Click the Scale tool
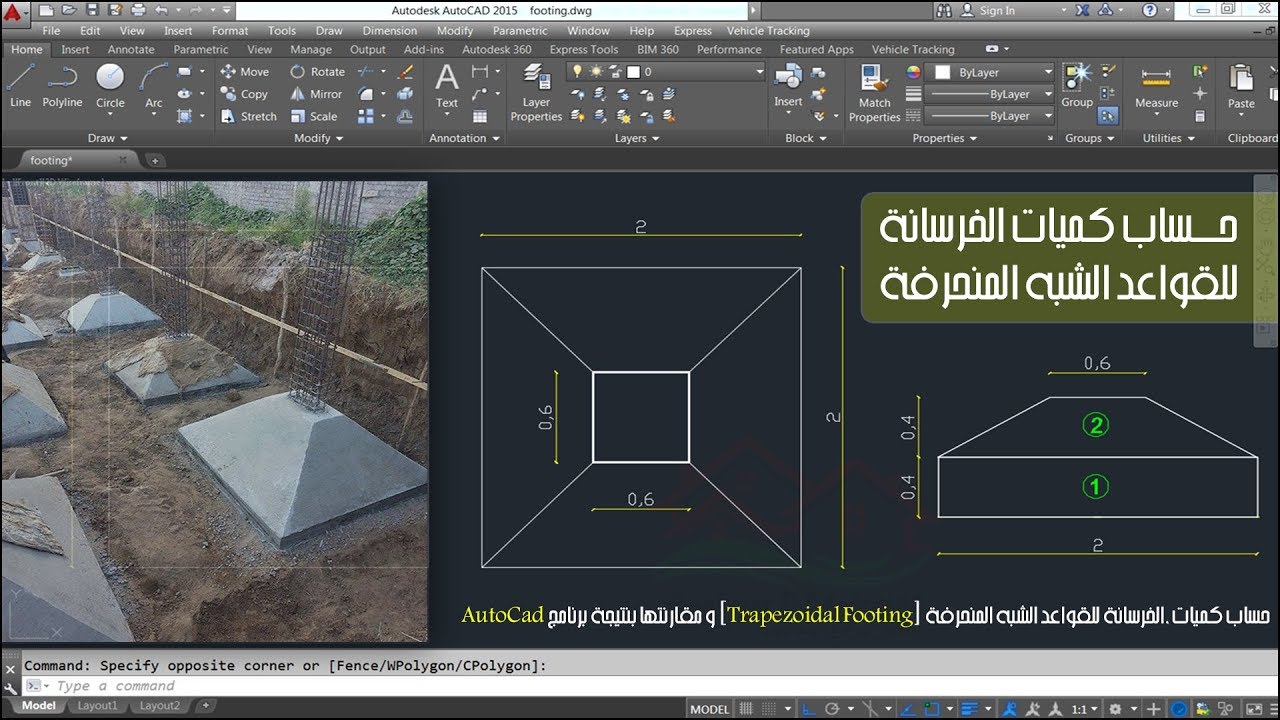1280x720 pixels. (313, 116)
